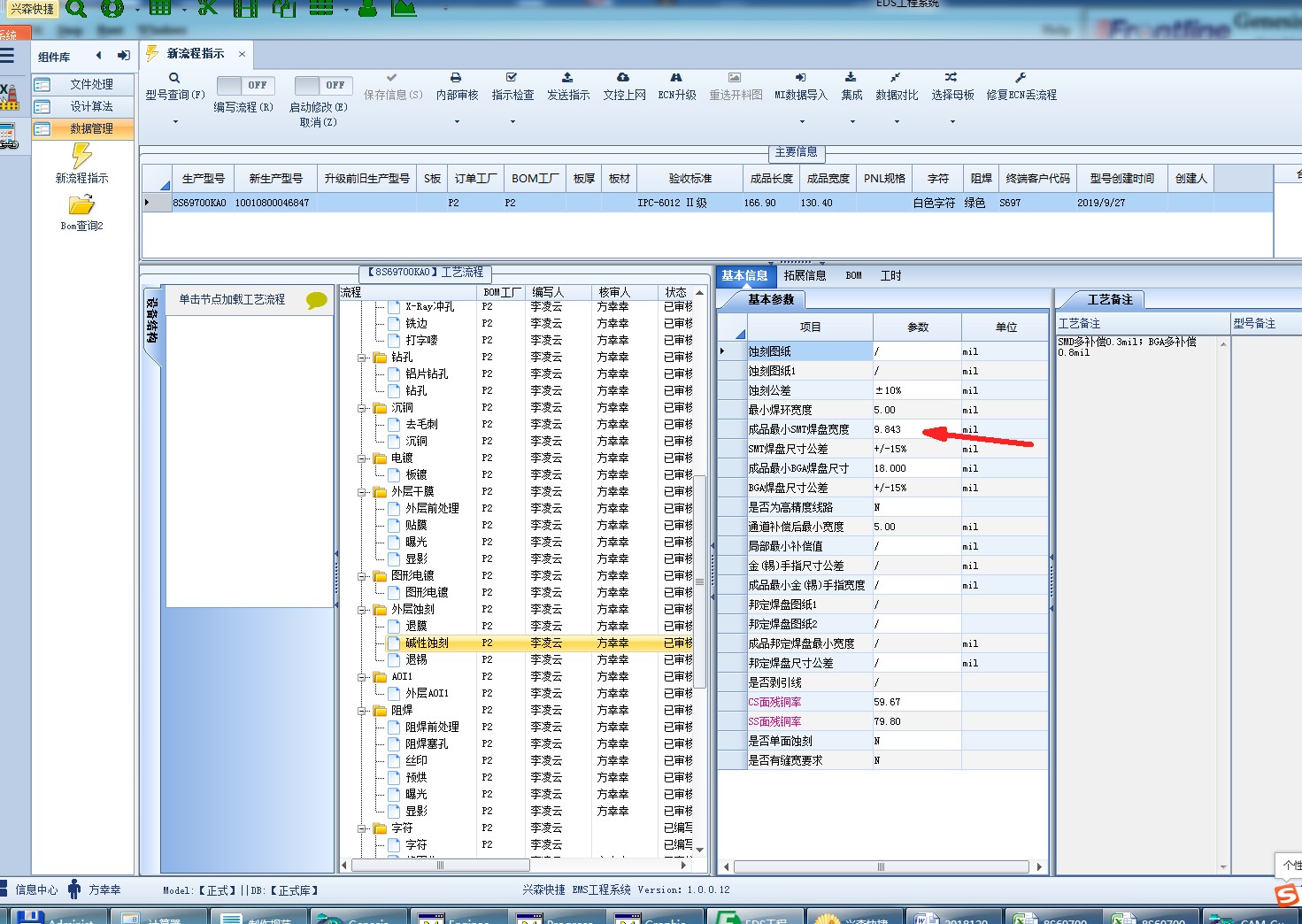Open the Genesis taskbar item
The height and width of the screenshot is (924, 1302).
359,917
